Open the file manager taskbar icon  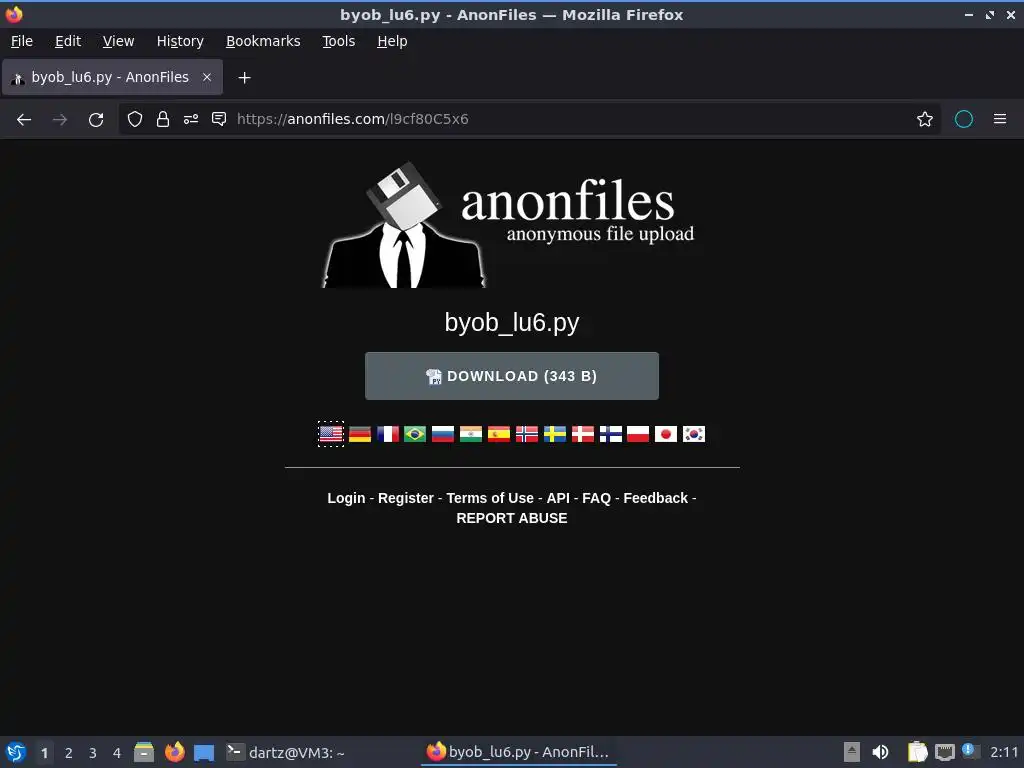[144, 752]
